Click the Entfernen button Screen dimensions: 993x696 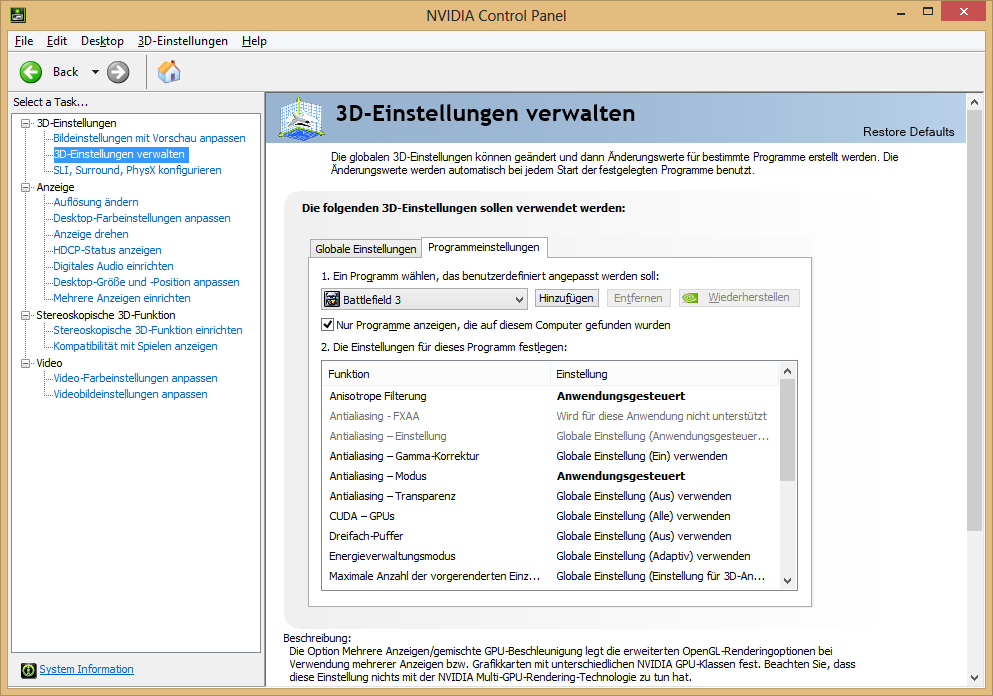(638, 298)
